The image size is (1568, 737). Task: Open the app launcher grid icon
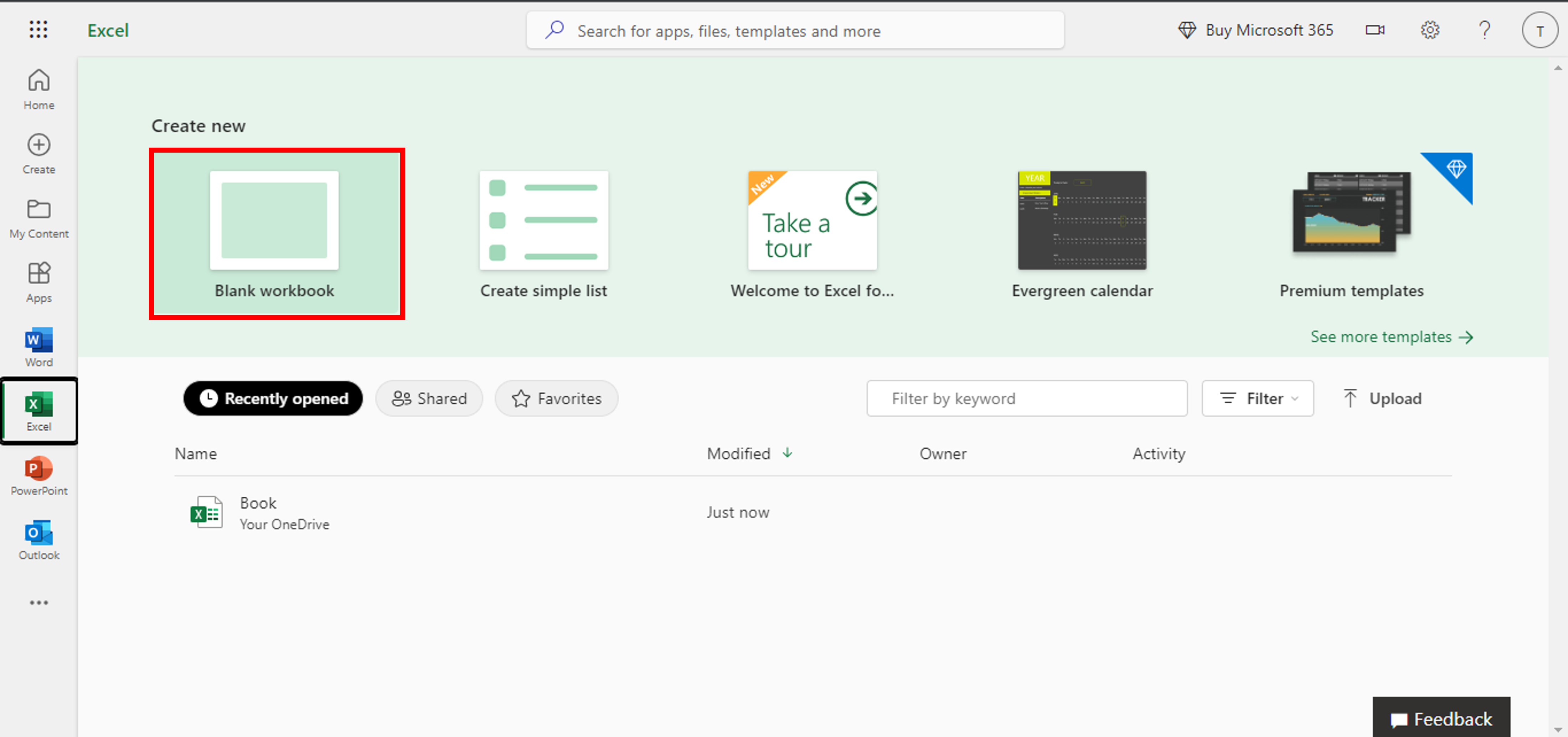click(x=38, y=30)
